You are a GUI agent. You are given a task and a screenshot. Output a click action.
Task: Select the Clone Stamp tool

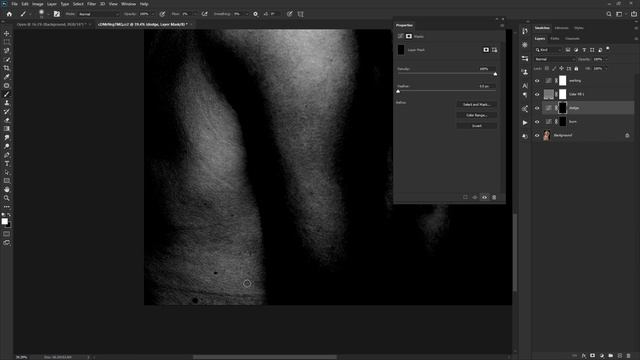coord(7,103)
